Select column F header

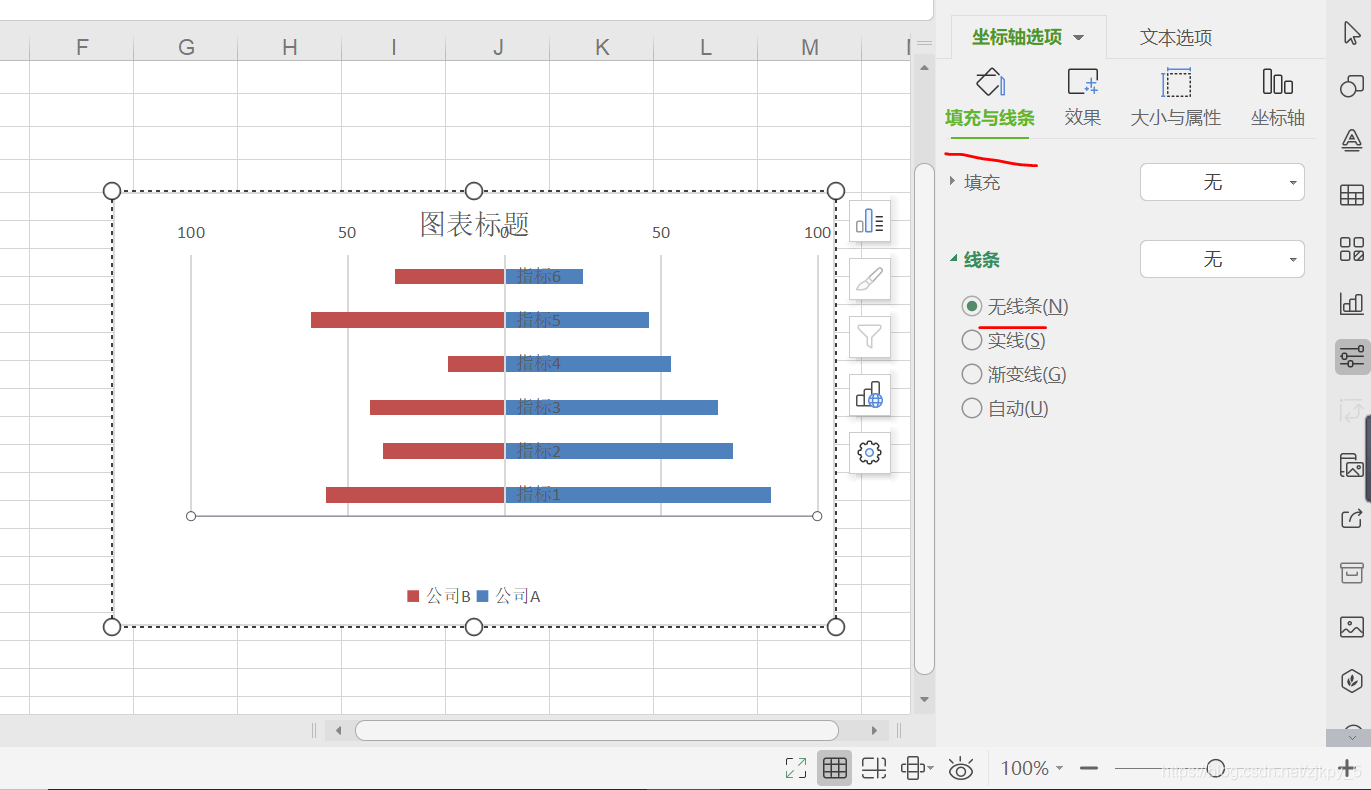82,47
